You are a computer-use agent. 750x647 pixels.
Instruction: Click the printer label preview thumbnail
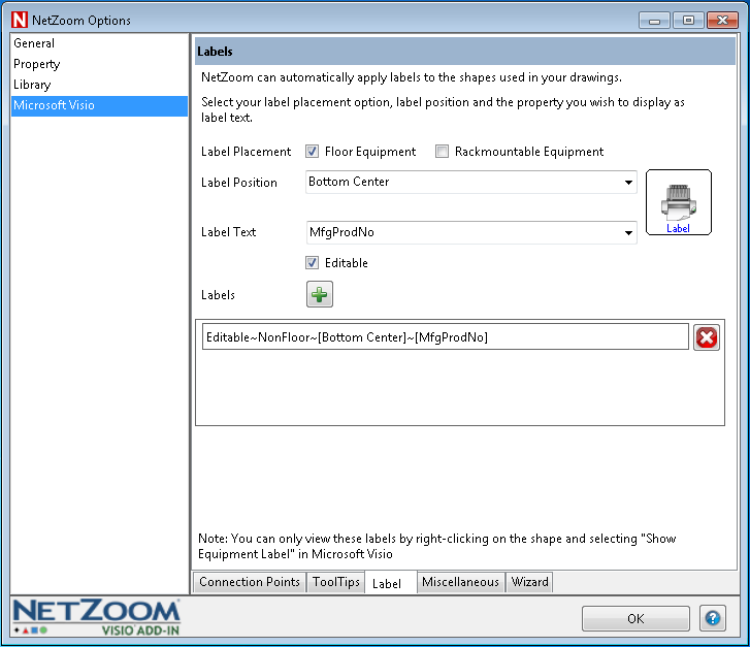[x=678, y=202]
